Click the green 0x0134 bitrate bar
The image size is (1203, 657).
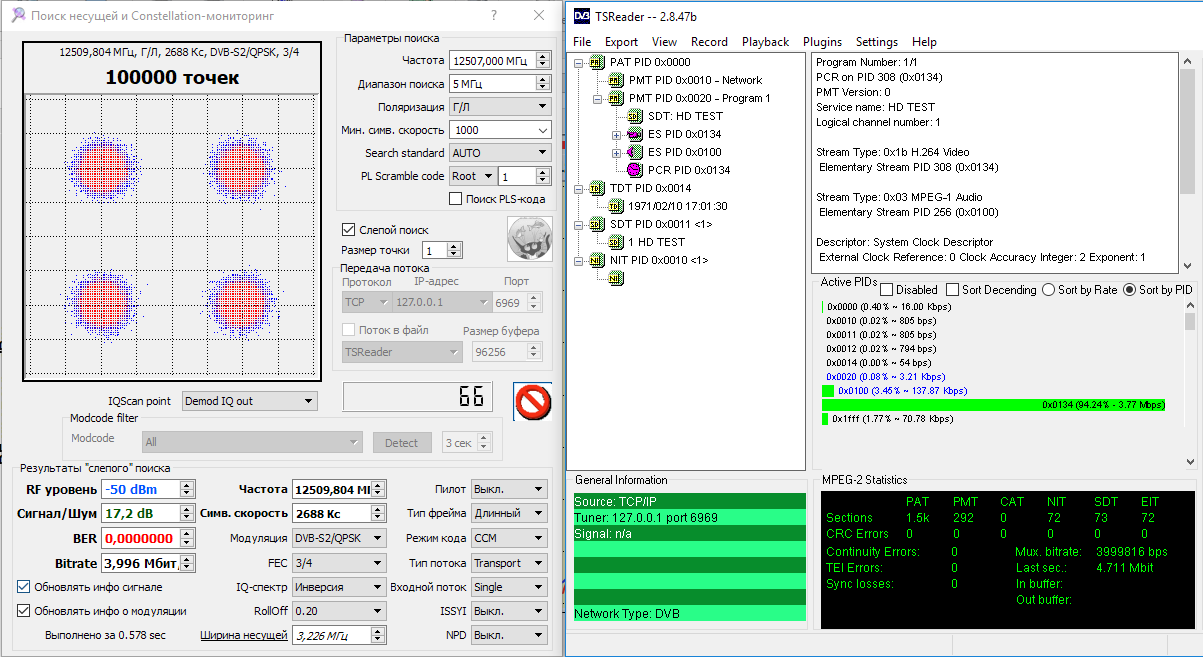coord(994,405)
